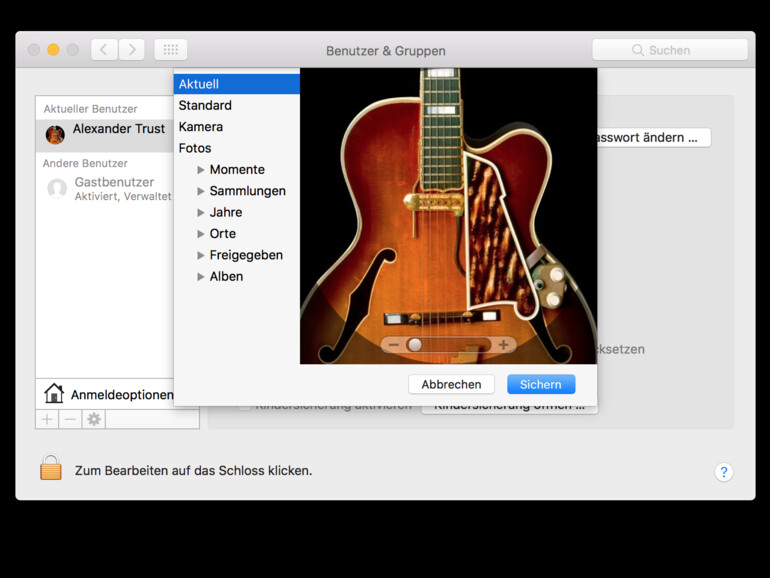Viewport: 770px width, 578px height.
Task: Click in the Suchen search field
Action: (670, 50)
